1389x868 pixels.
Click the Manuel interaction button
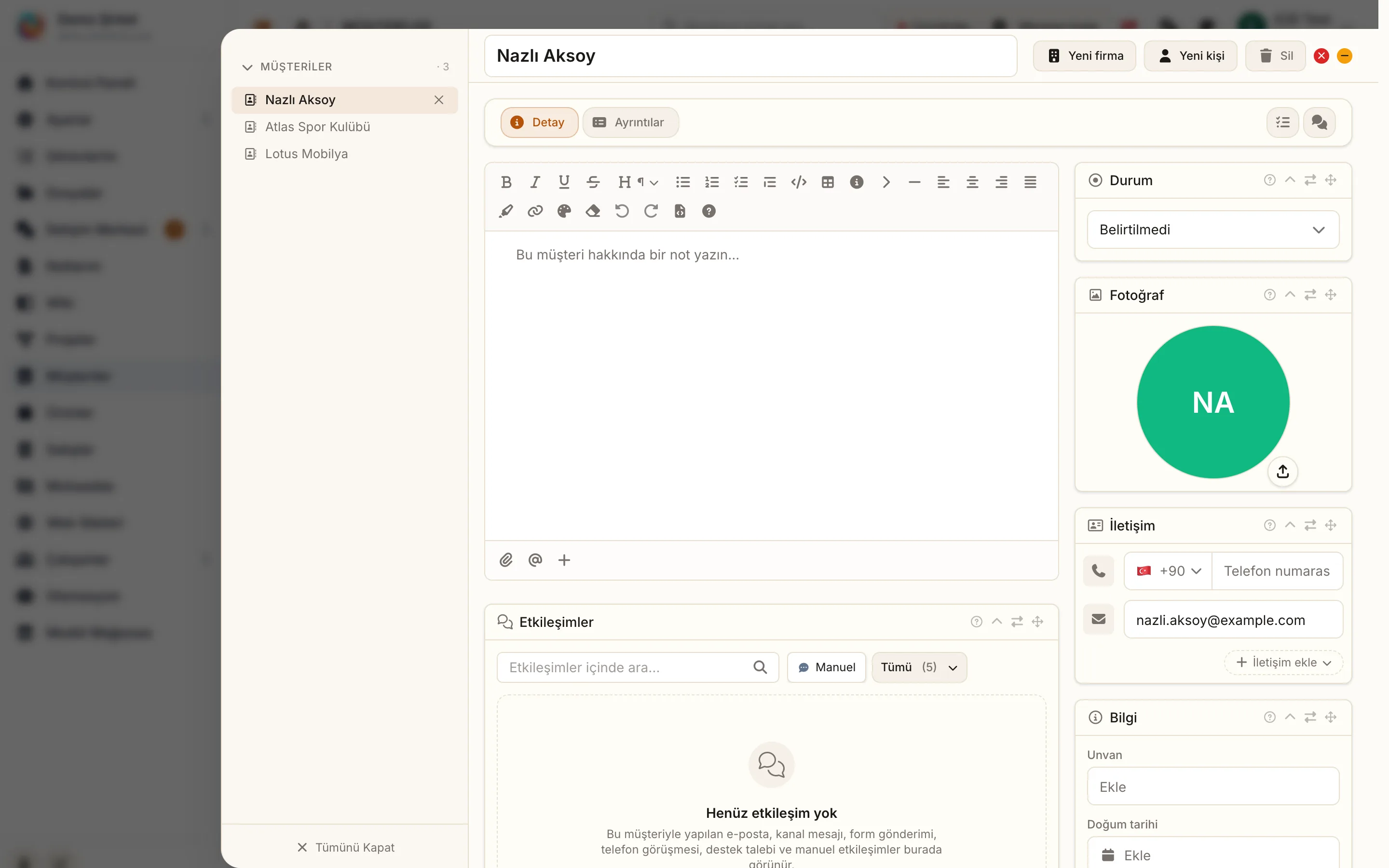tap(827, 667)
